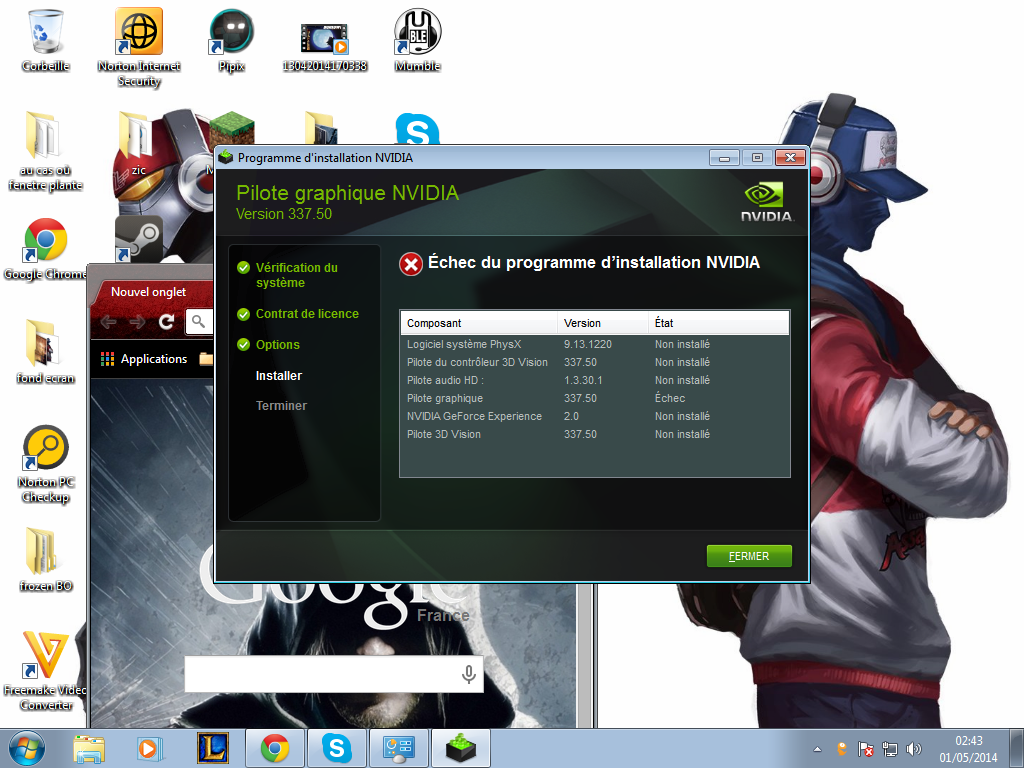This screenshot has width=1024, height=768.
Task: Select the zic folder on the desktop
Action: coord(136,144)
